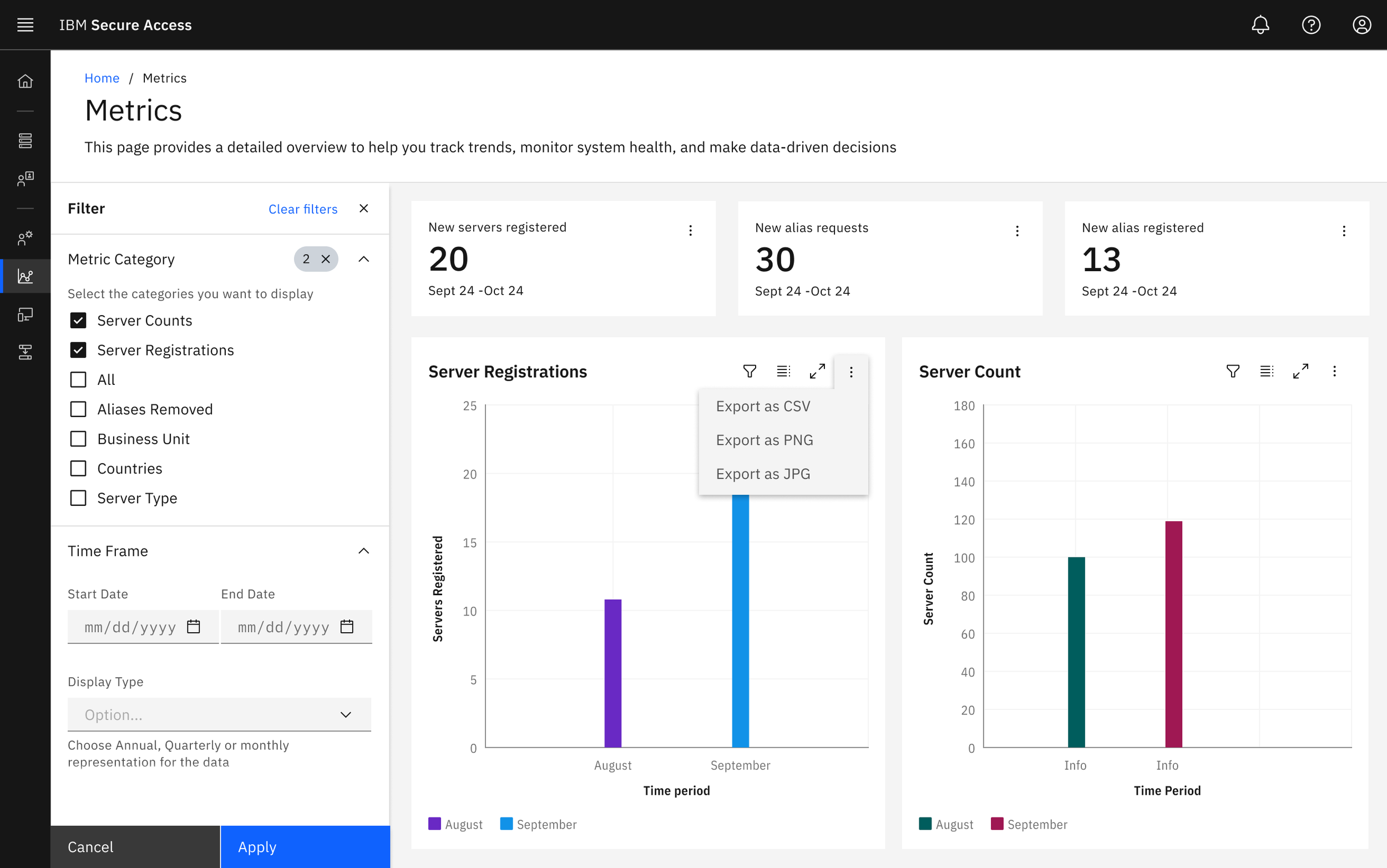Open the hamburger navigation menu

[x=26, y=25]
